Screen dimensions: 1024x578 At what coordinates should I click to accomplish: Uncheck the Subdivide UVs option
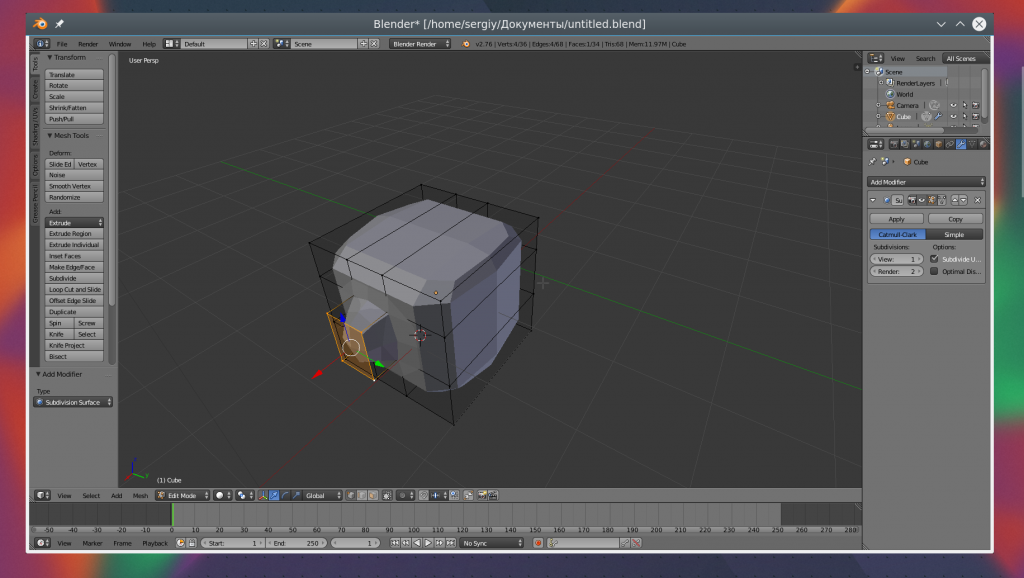934,259
